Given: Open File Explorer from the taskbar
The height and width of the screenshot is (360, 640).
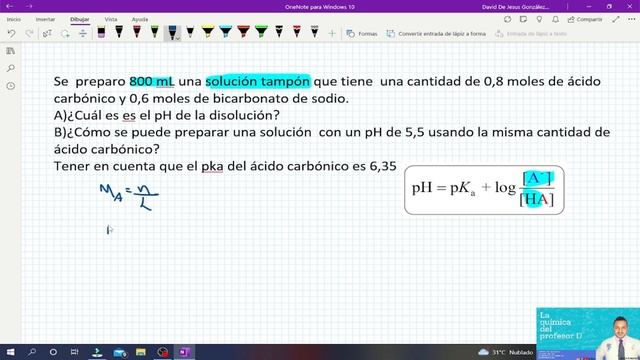Looking at the screenshot, I should 141,352.
